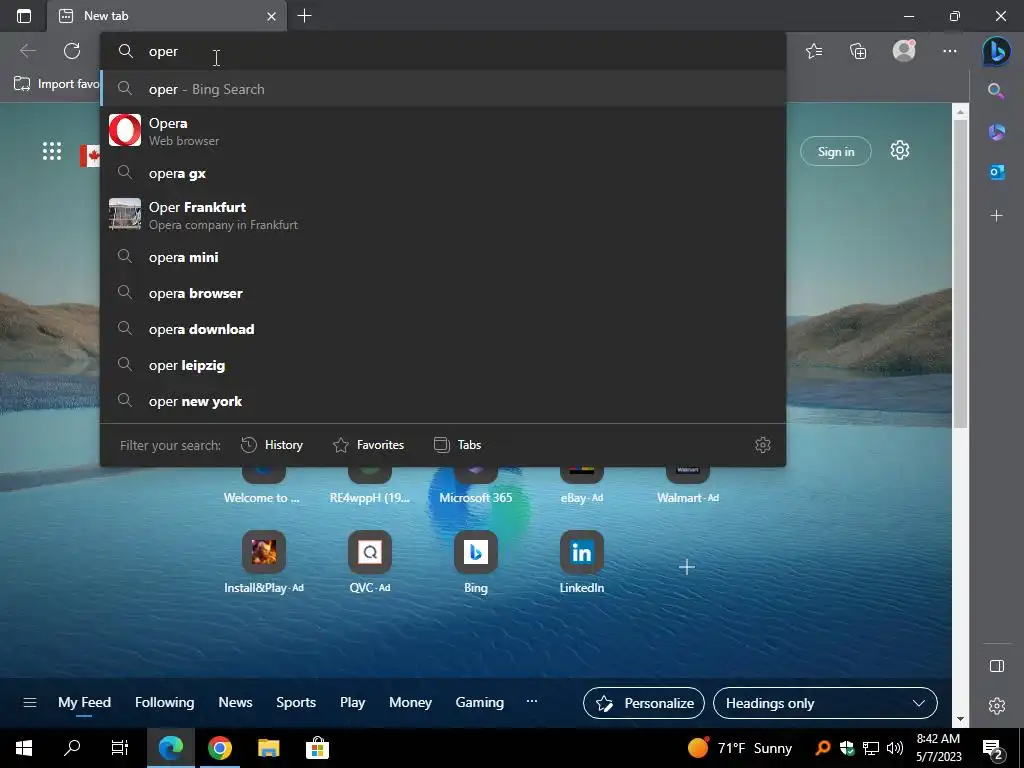The image size is (1024, 768).
Task: Add a new quick link with plus
Action: tap(686, 567)
